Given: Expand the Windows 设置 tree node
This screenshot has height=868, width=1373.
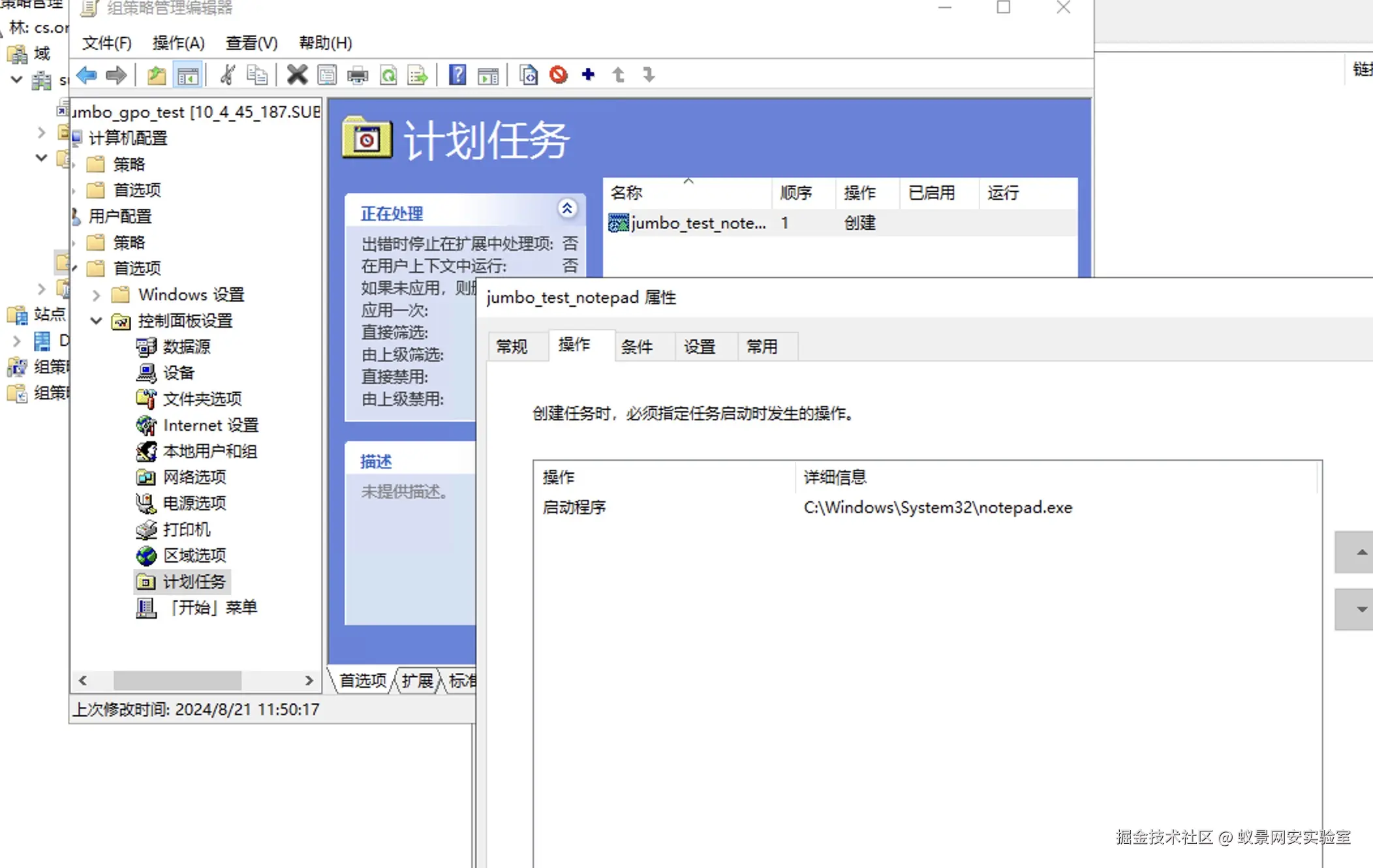Looking at the screenshot, I should pos(96,295).
